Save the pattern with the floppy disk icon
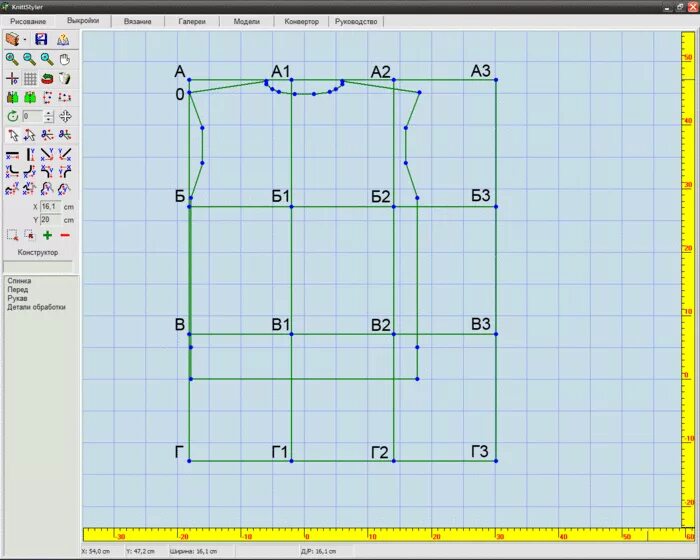The height and width of the screenshot is (560, 700). (41, 39)
